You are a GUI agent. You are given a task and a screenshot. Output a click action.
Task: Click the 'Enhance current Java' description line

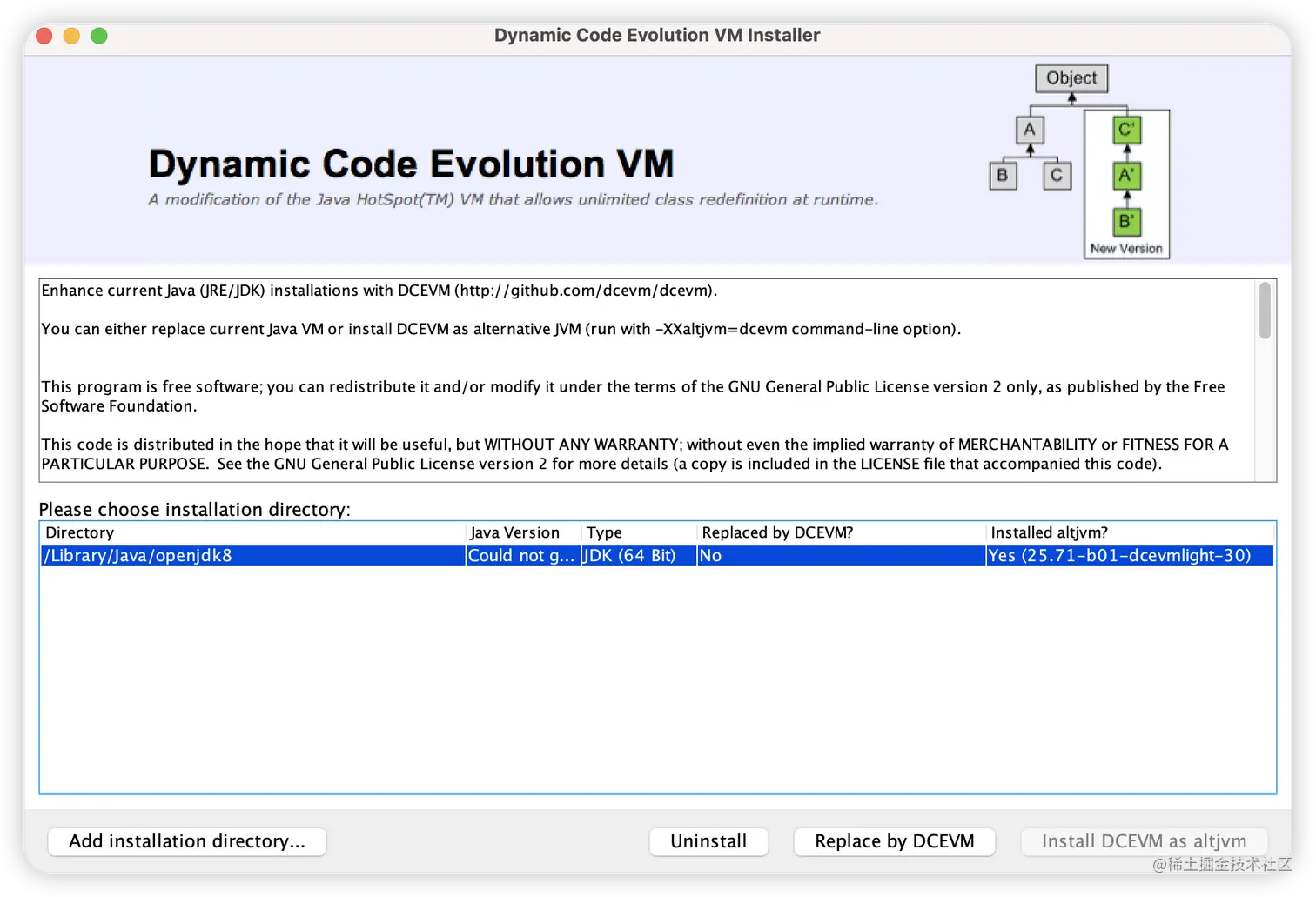[379, 291]
